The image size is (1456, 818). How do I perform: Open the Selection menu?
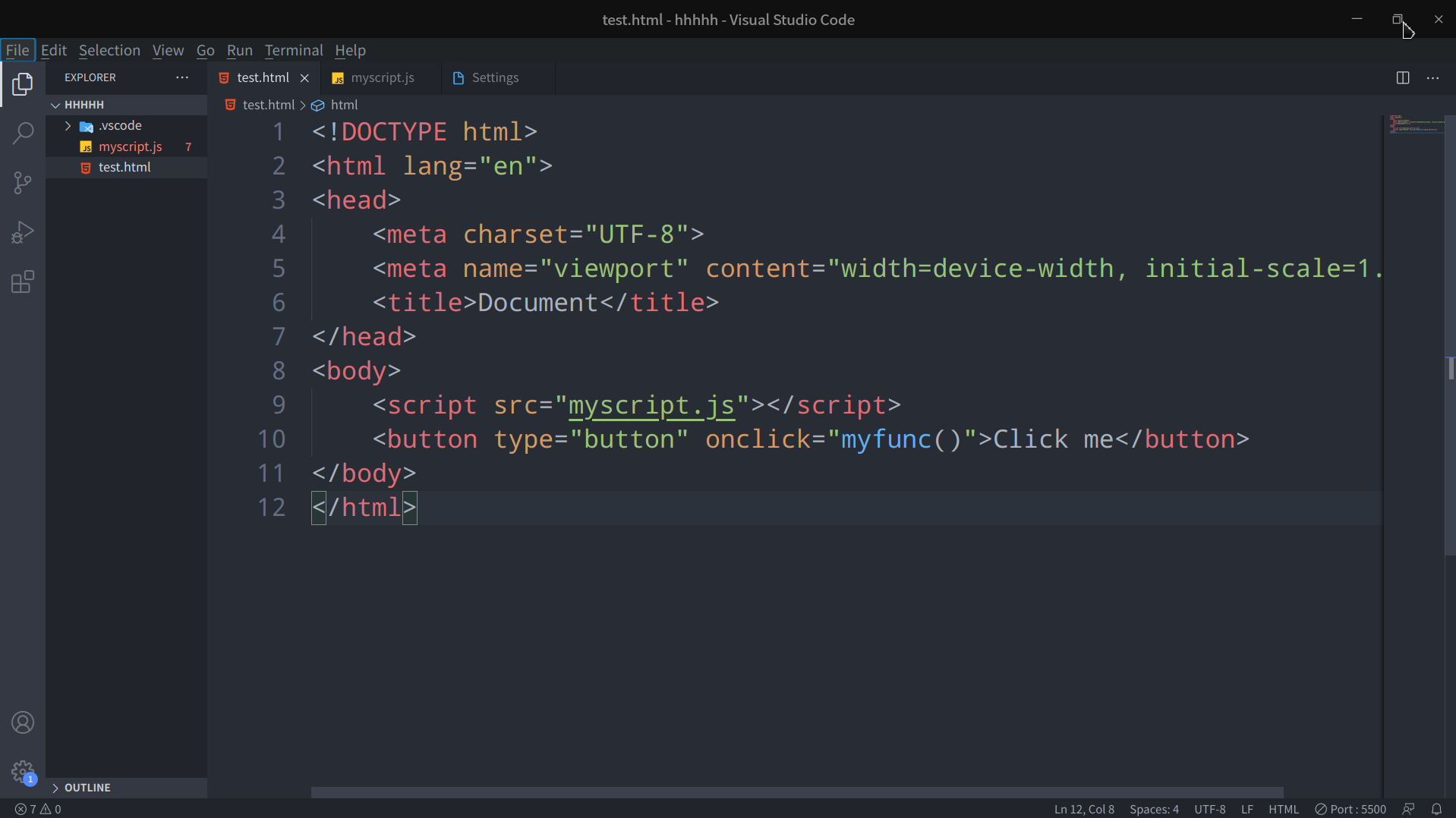[109, 50]
